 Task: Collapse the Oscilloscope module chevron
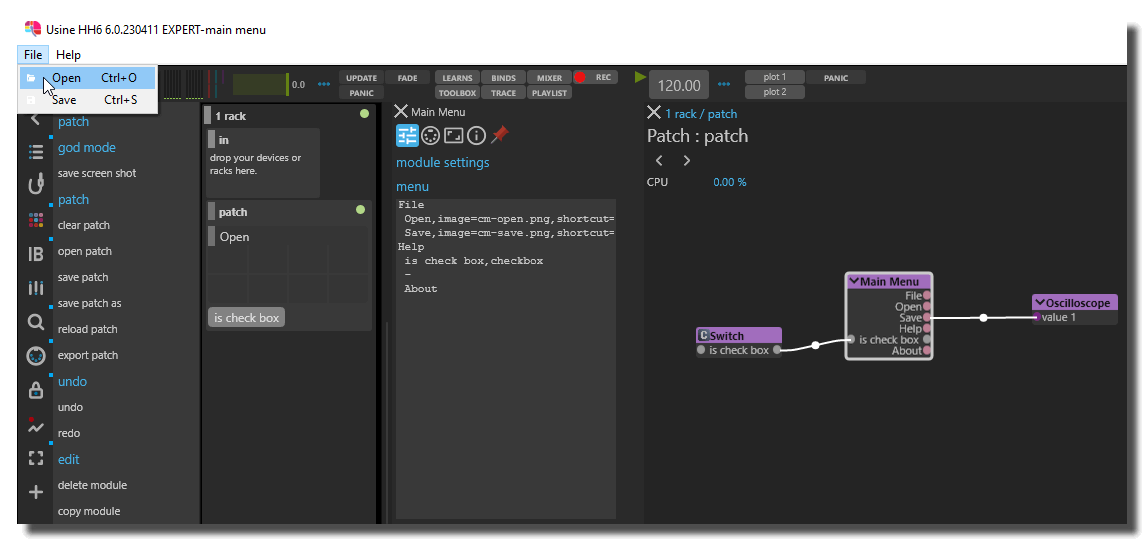click(1040, 302)
